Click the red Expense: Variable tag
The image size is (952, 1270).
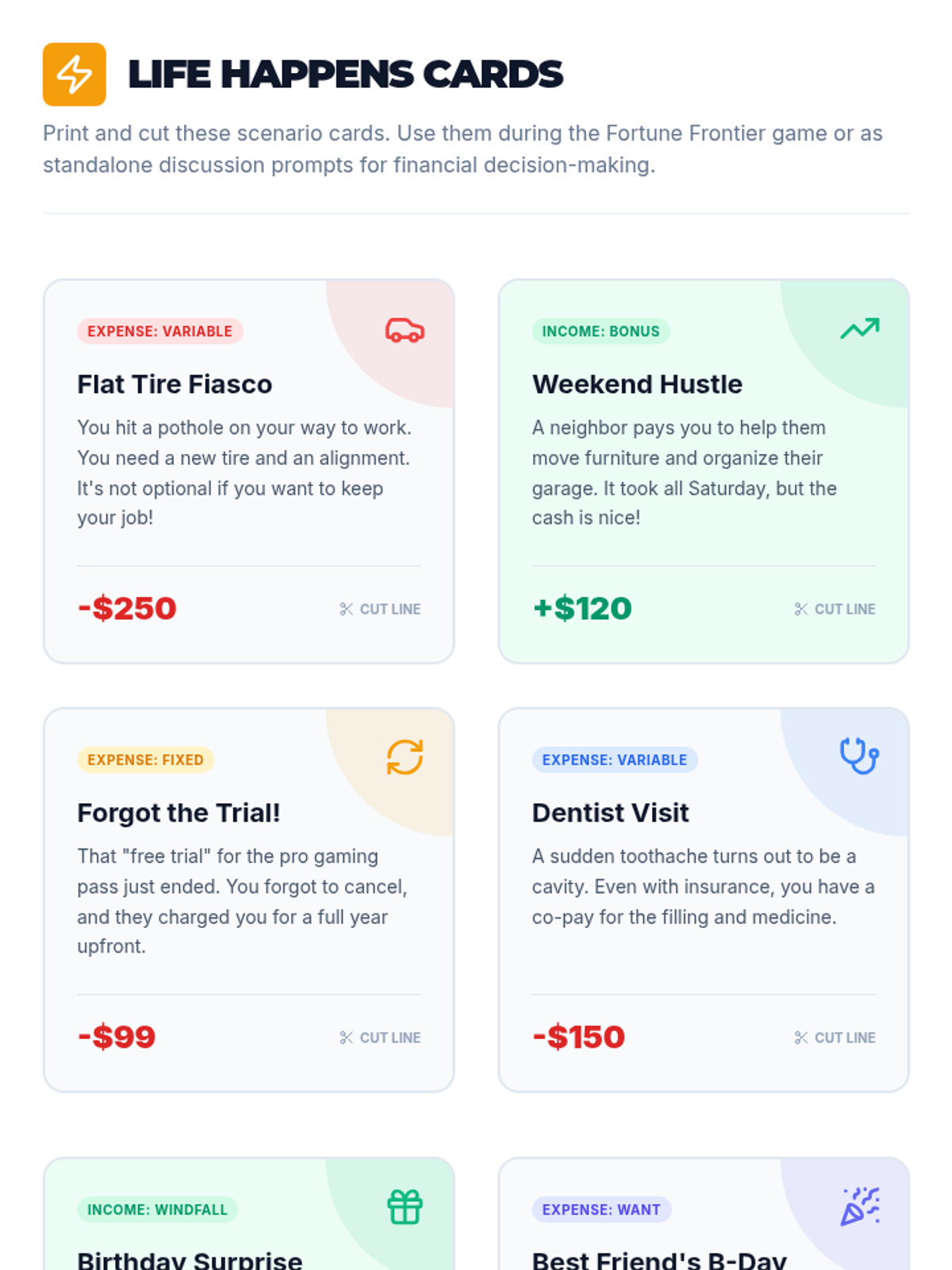(x=159, y=331)
